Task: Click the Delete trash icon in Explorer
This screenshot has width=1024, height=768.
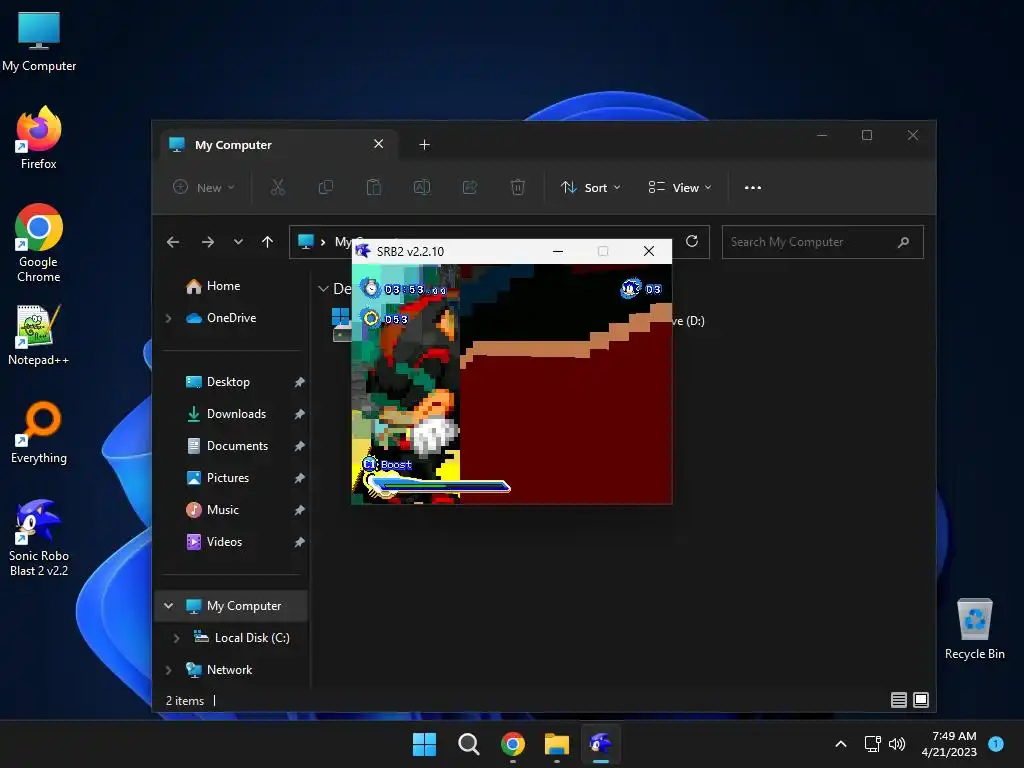Action: [517, 187]
